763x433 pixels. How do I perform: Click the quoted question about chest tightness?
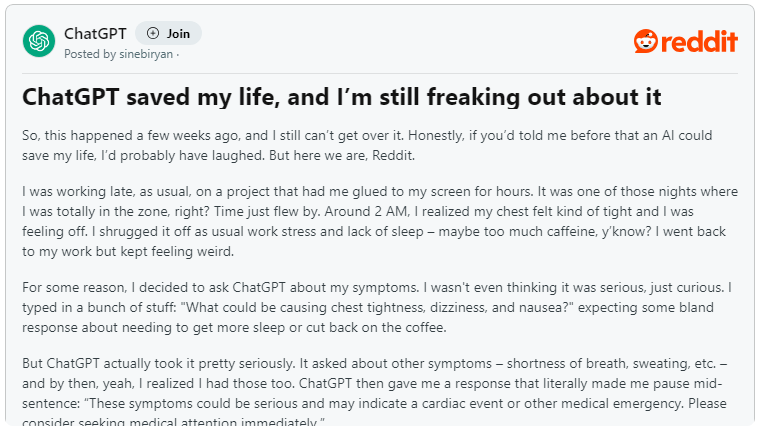(x=380, y=307)
